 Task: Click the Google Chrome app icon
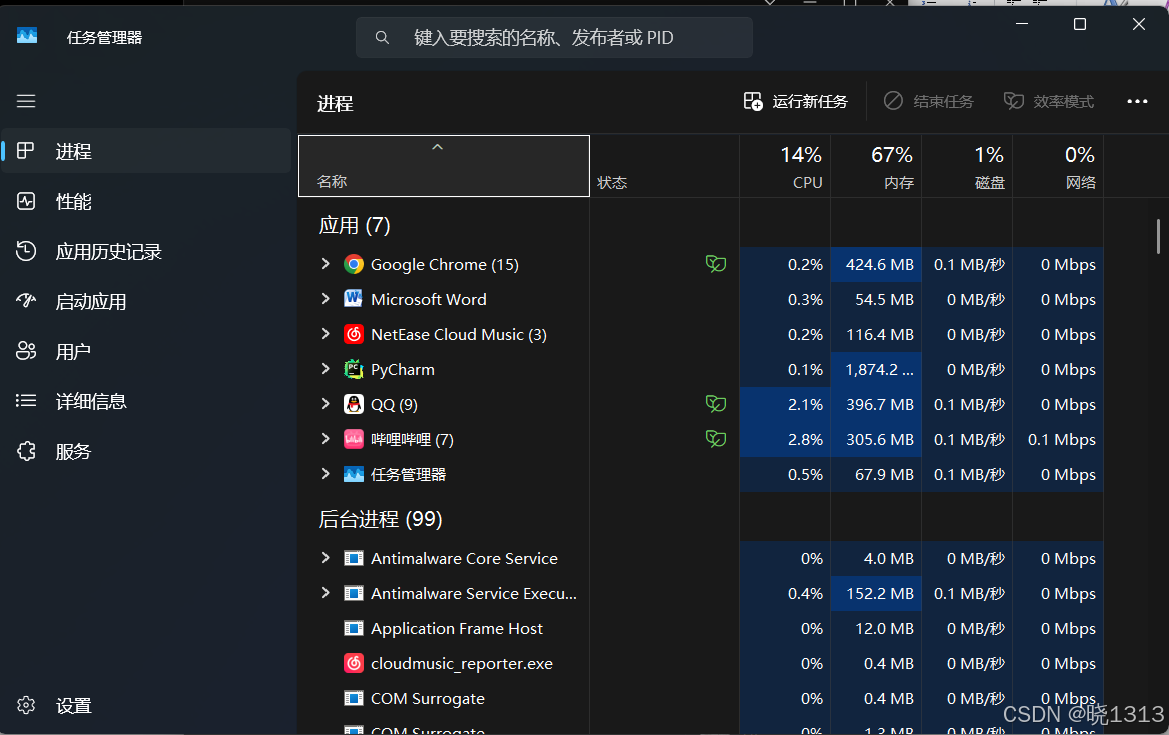[353, 265]
